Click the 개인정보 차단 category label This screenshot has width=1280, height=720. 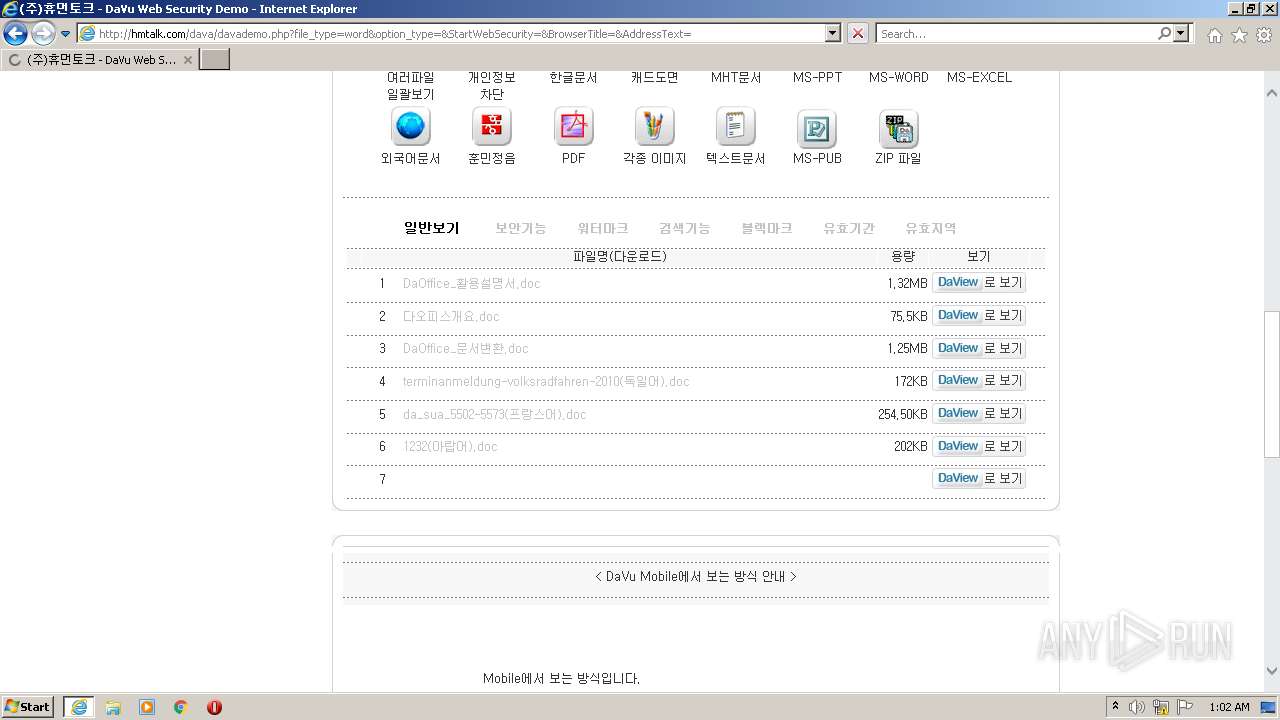tap(491, 85)
